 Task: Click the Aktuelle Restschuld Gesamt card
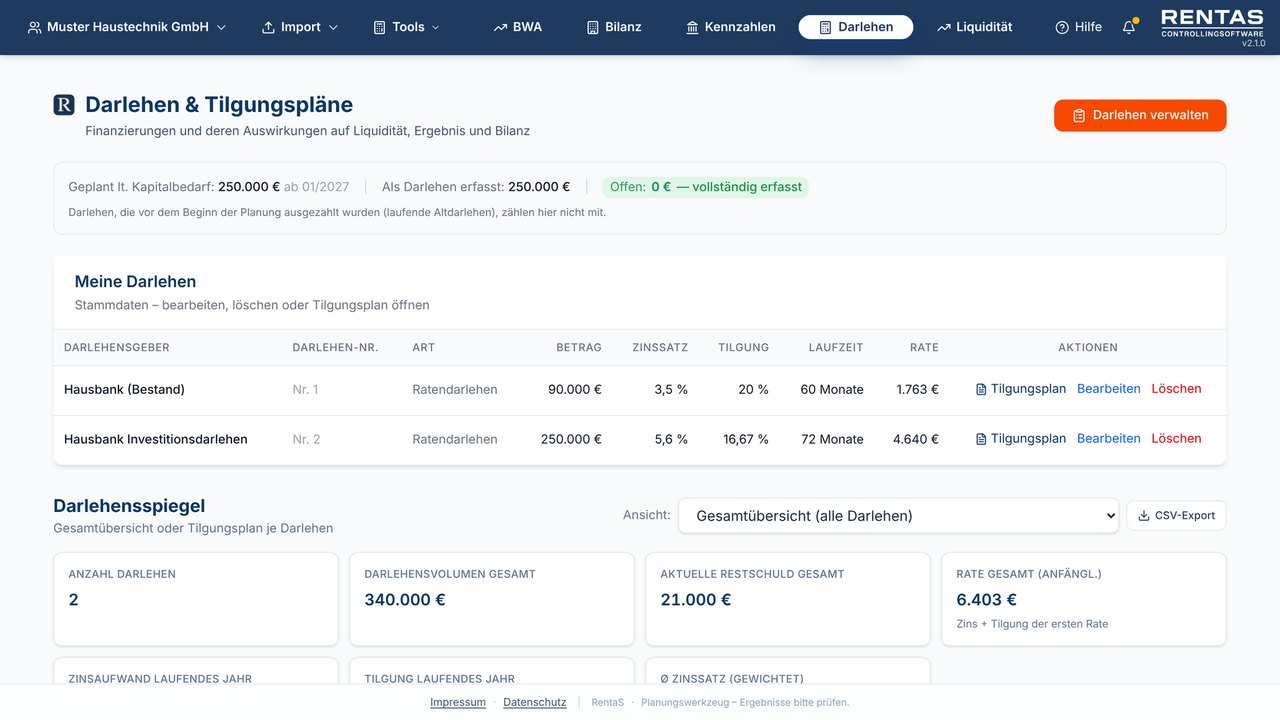click(788, 599)
